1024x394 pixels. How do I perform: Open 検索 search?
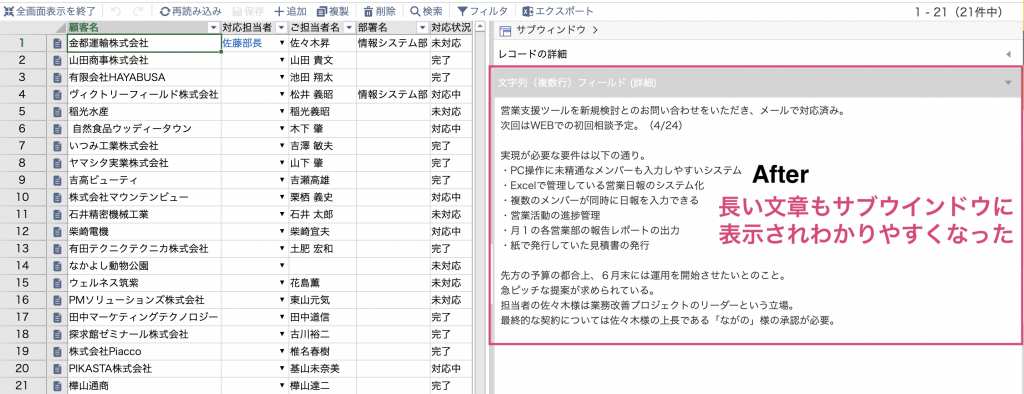tap(426, 11)
